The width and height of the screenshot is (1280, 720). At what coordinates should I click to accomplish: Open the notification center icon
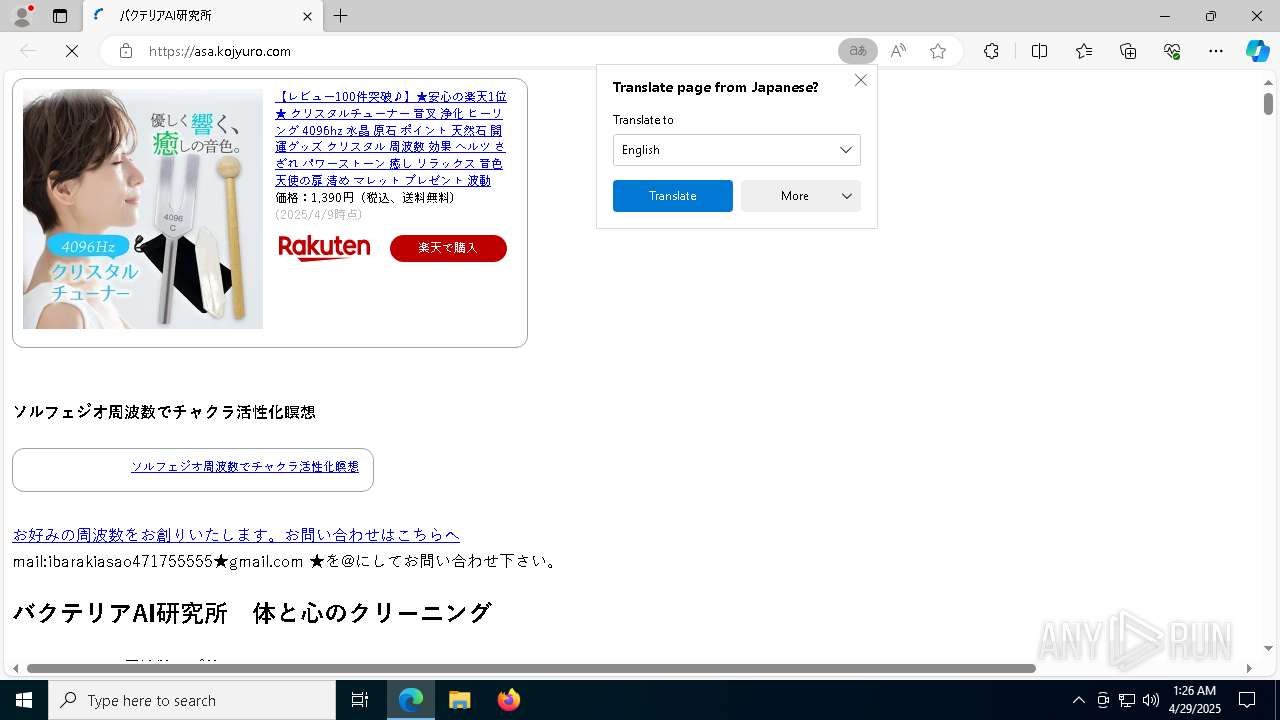[1247, 700]
